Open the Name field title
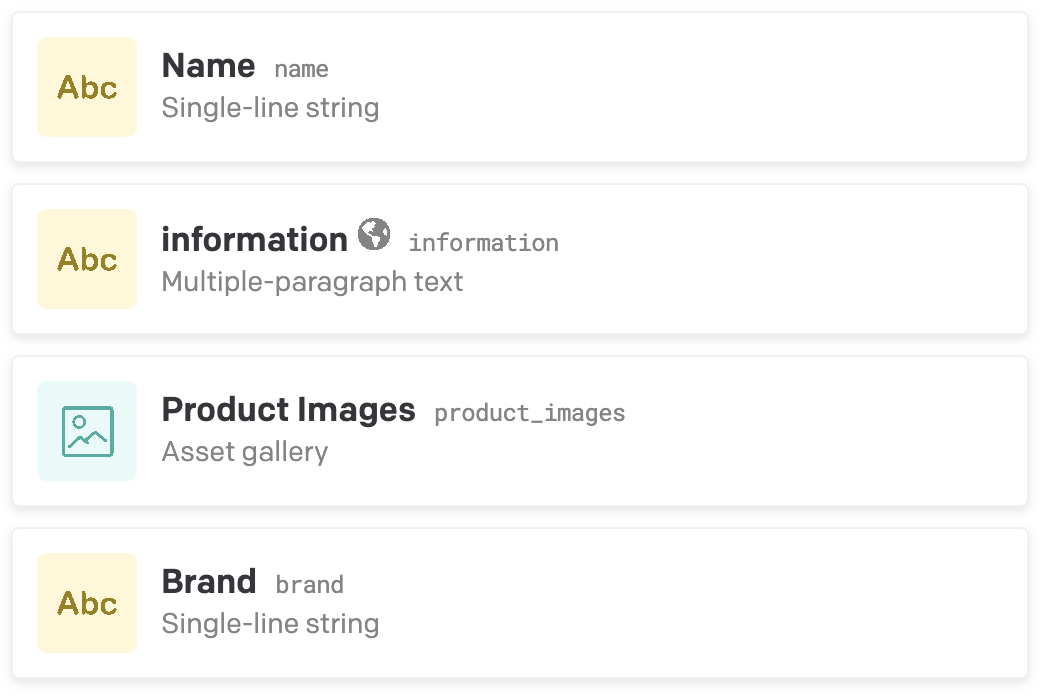Screen dimensions: 1041x696 pos(208,66)
